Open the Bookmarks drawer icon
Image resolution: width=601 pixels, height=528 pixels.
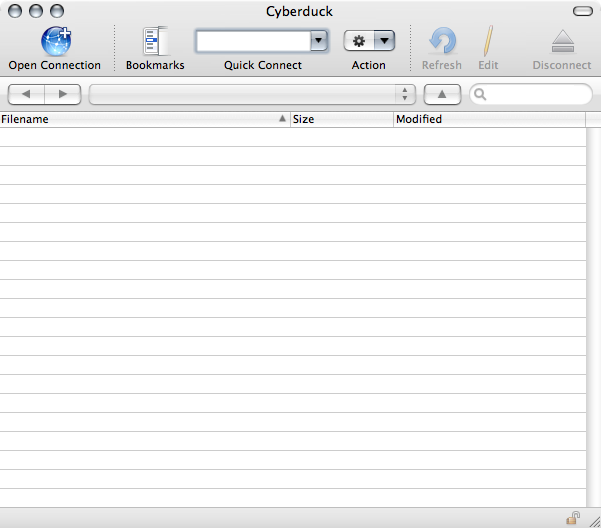pyautogui.click(x=155, y=41)
